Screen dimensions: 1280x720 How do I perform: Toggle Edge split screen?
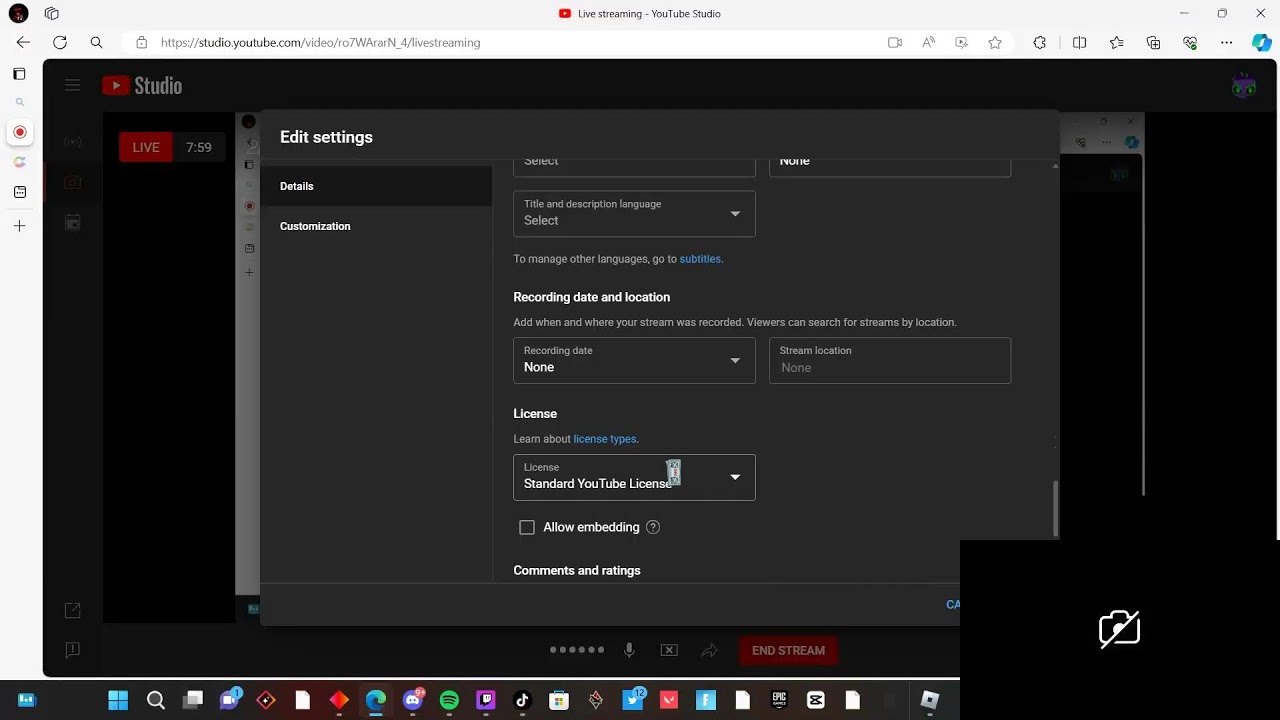click(1080, 42)
